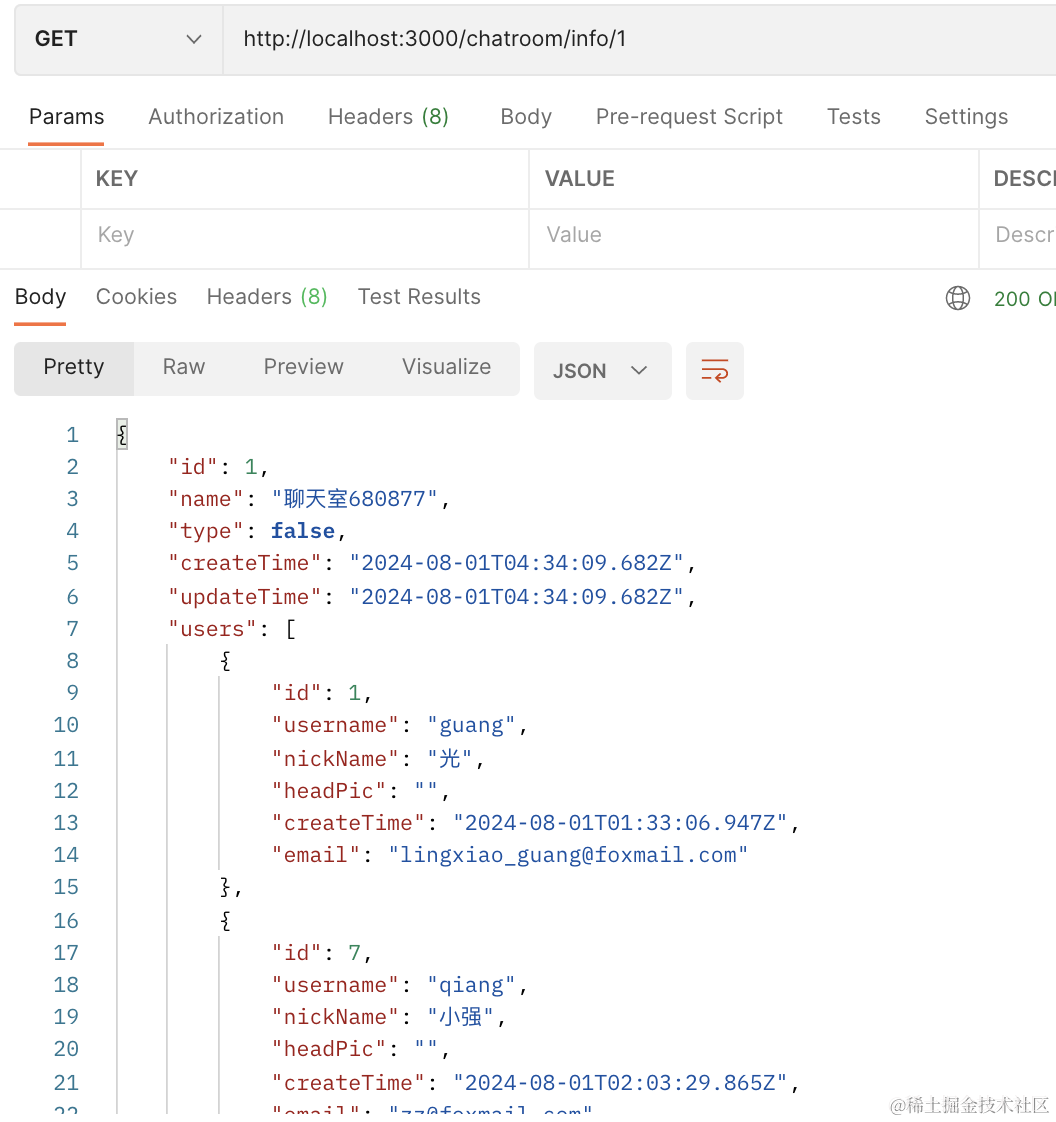Switch to response Cookies tab
The image size is (1056, 1122).
click(x=136, y=297)
